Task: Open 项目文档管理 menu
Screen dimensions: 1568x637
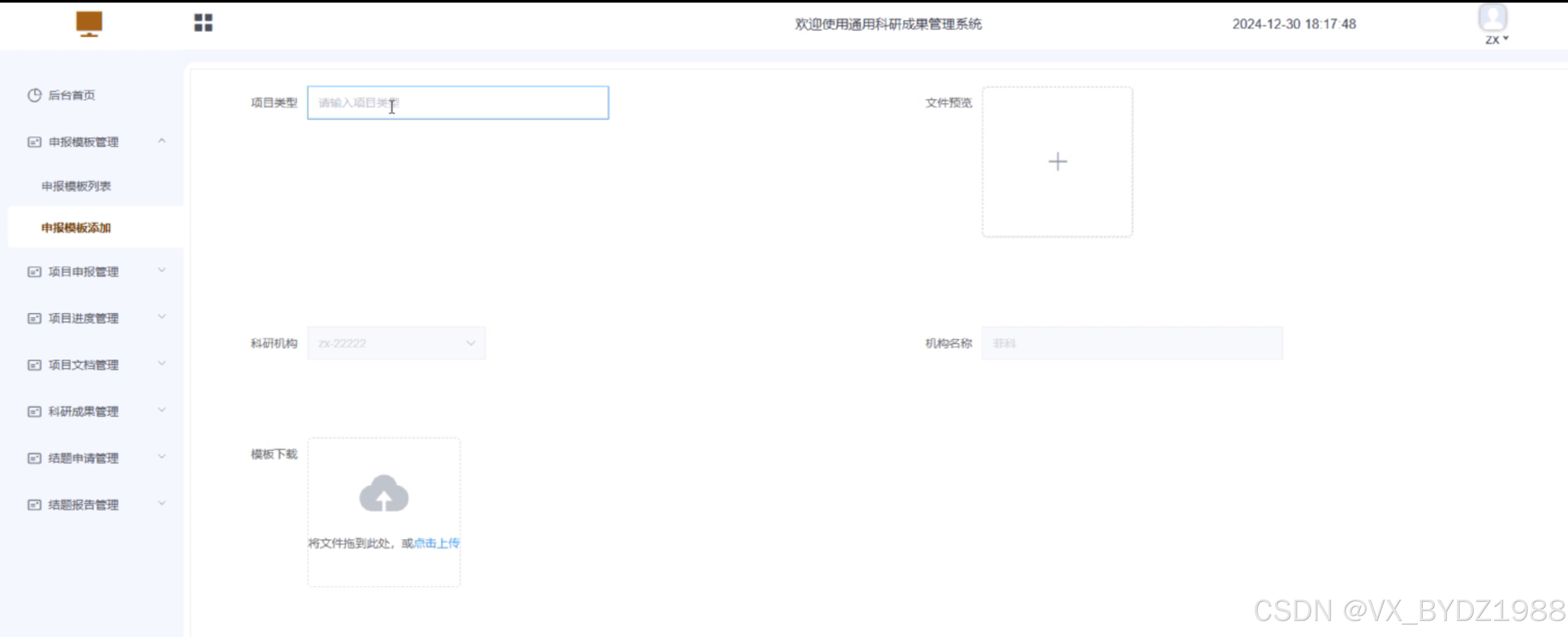Action: click(x=84, y=365)
